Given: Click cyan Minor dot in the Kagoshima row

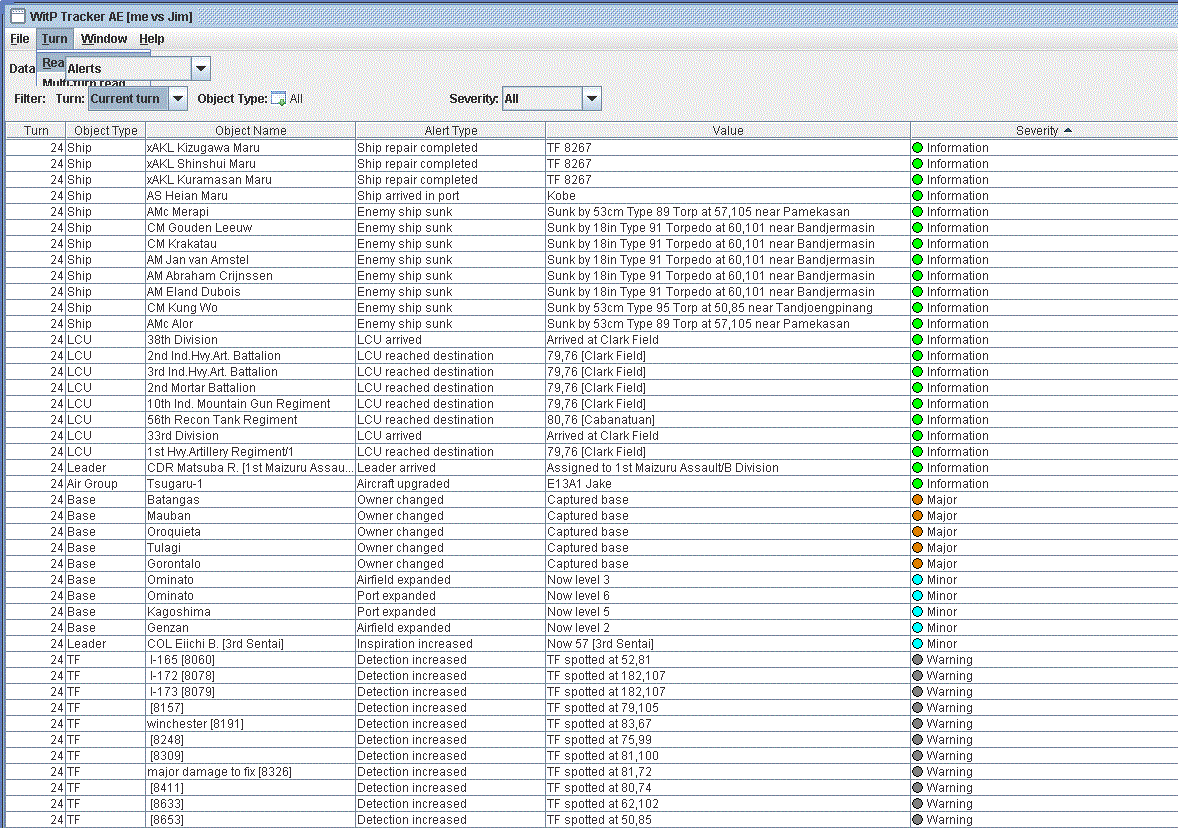Looking at the screenshot, I should [917, 612].
